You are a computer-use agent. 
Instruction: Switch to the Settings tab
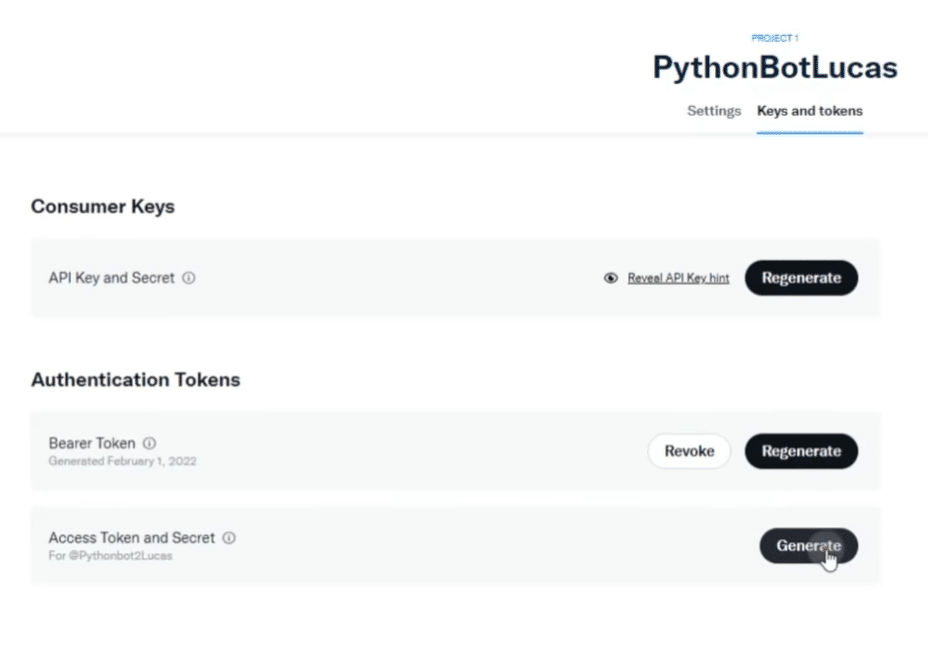pyautogui.click(x=714, y=111)
